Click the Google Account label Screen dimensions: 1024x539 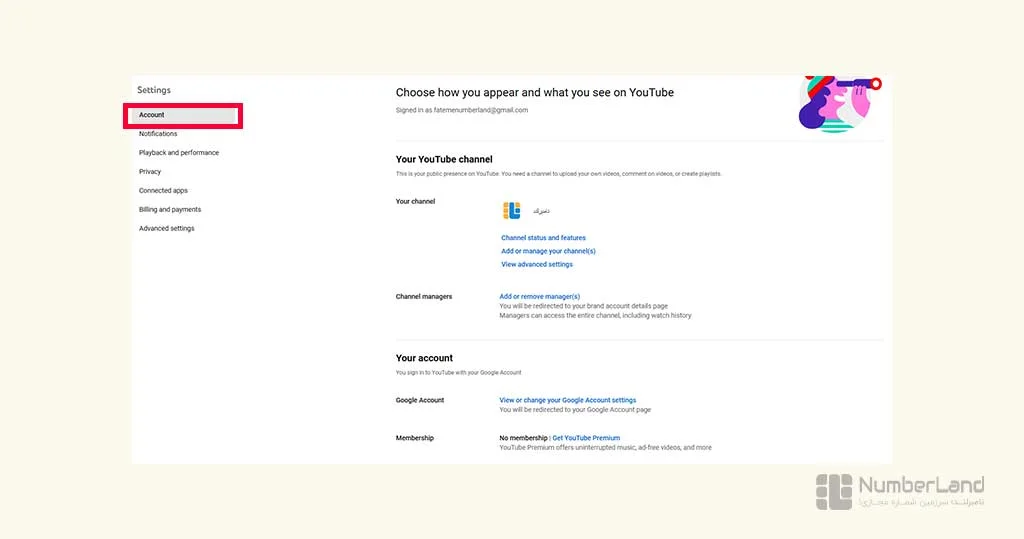420,400
